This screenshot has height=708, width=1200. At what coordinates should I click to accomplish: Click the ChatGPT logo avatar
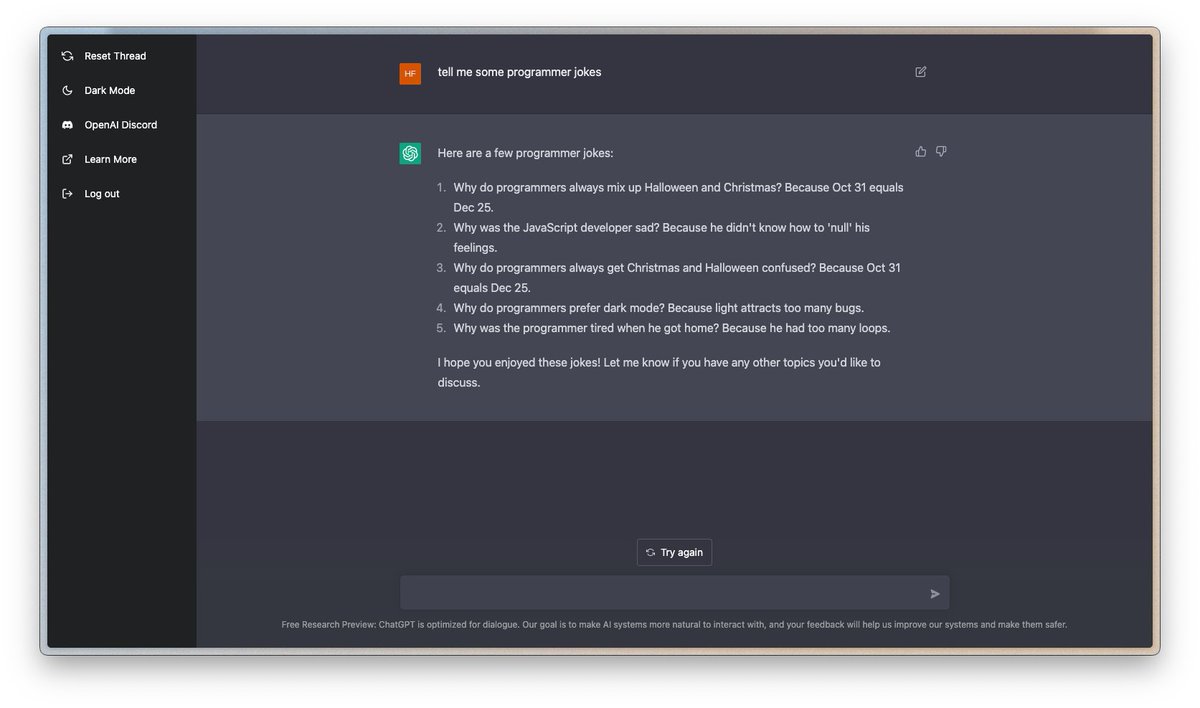pyautogui.click(x=410, y=153)
